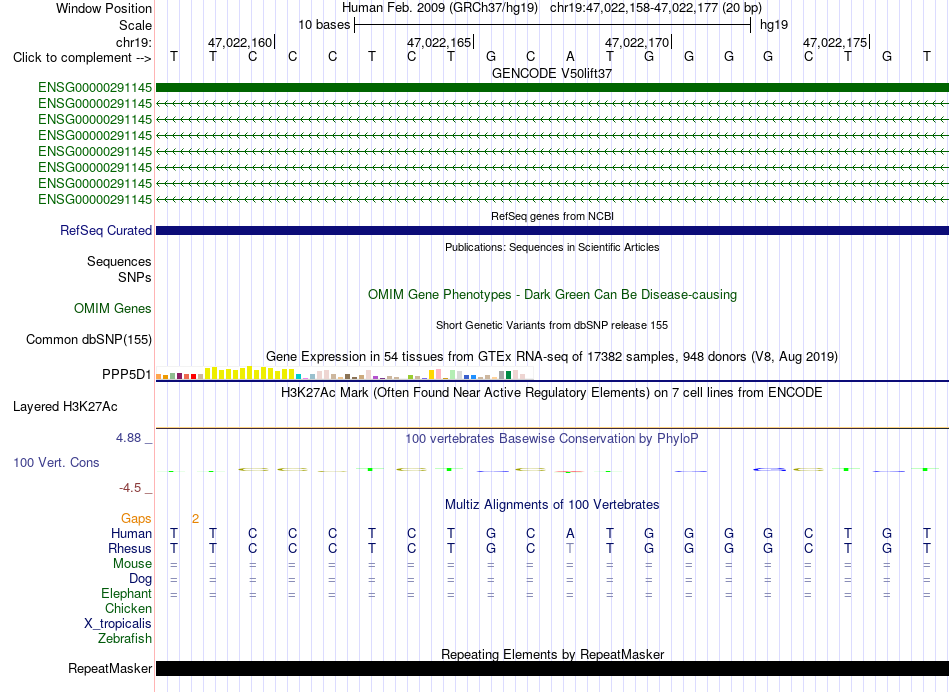Open 'Publications: Sequences in Scientific Articles' title
This screenshot has height=692, width=950.
[x=552, y=247]
